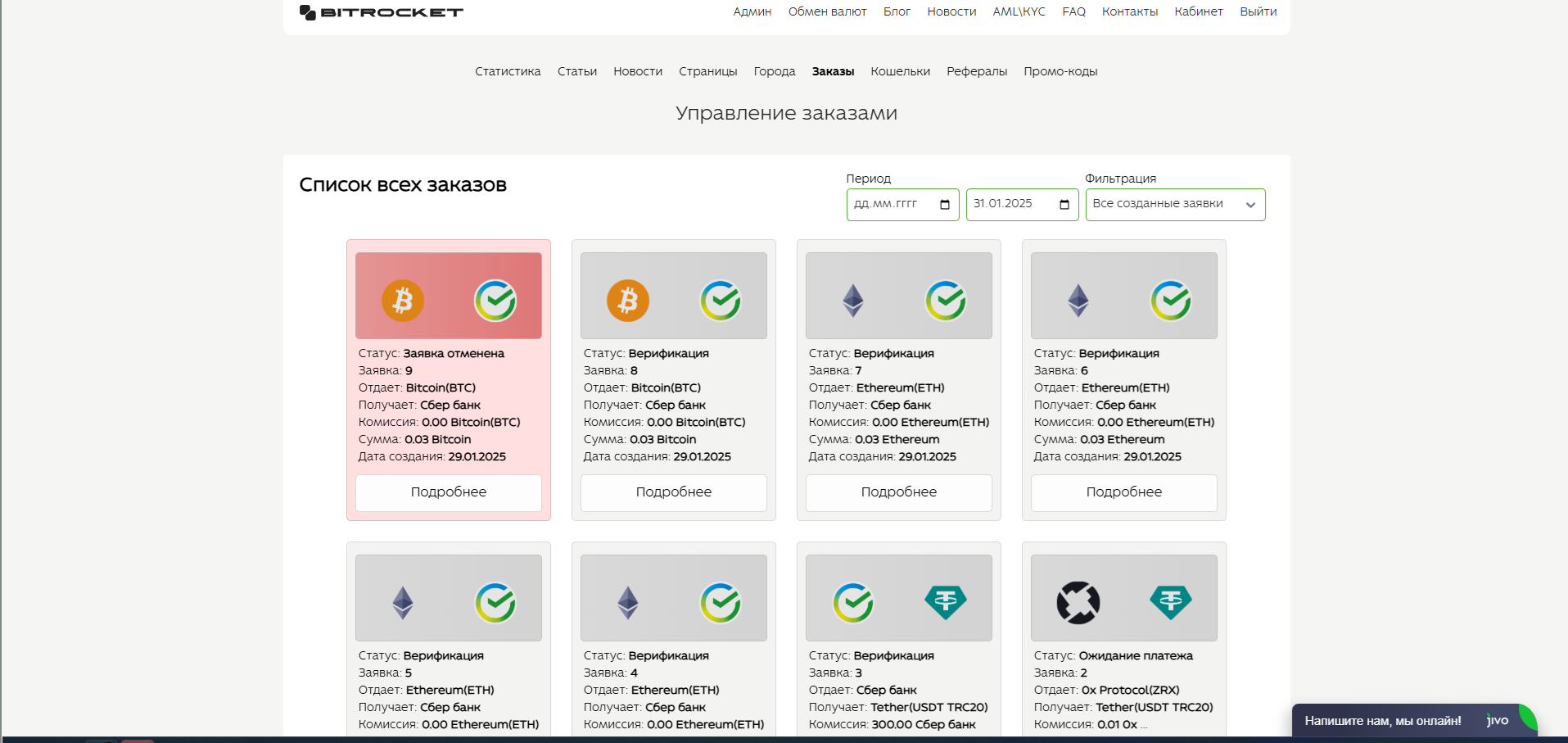This screenshot has height=743, width=1568.
Task: Open 'Обмен валют' in the top menu
Action: click(827, 11)
